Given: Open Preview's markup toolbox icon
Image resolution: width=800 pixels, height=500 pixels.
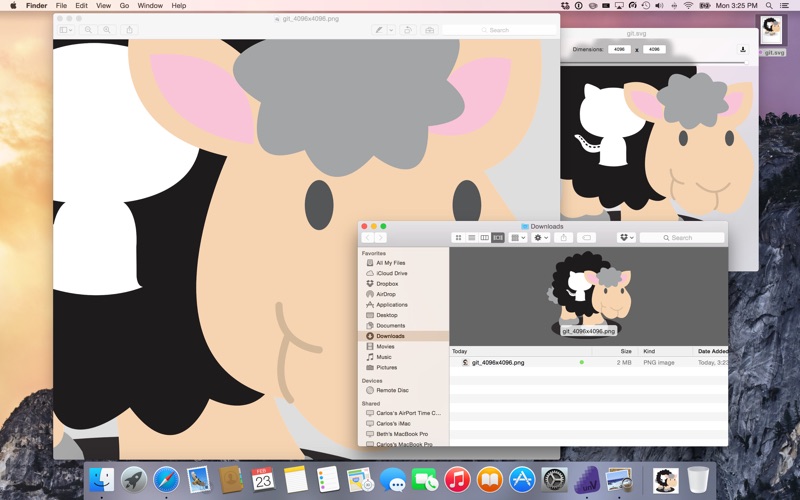Looking at the screenshot, I should tap(430, 30).
